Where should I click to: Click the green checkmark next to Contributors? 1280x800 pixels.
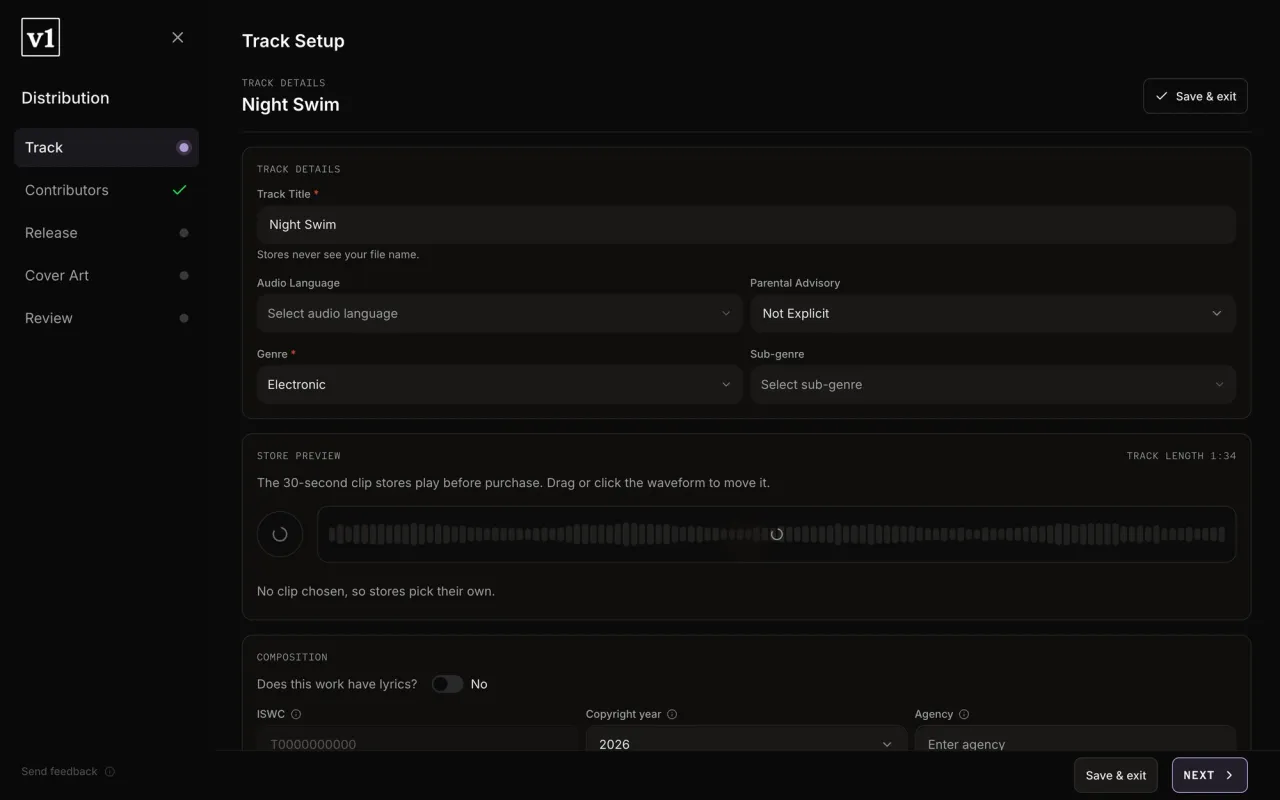coord(180,190)
